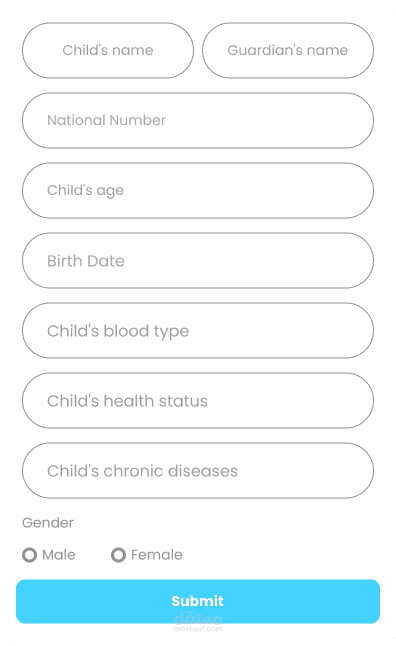Click the 'Guardian's name' placeholder text

click(288, 50)
